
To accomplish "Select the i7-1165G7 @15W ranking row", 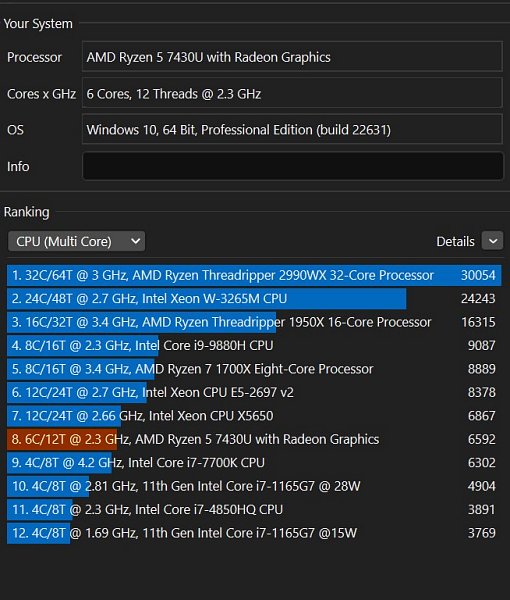I will click(x=254, y=533).
